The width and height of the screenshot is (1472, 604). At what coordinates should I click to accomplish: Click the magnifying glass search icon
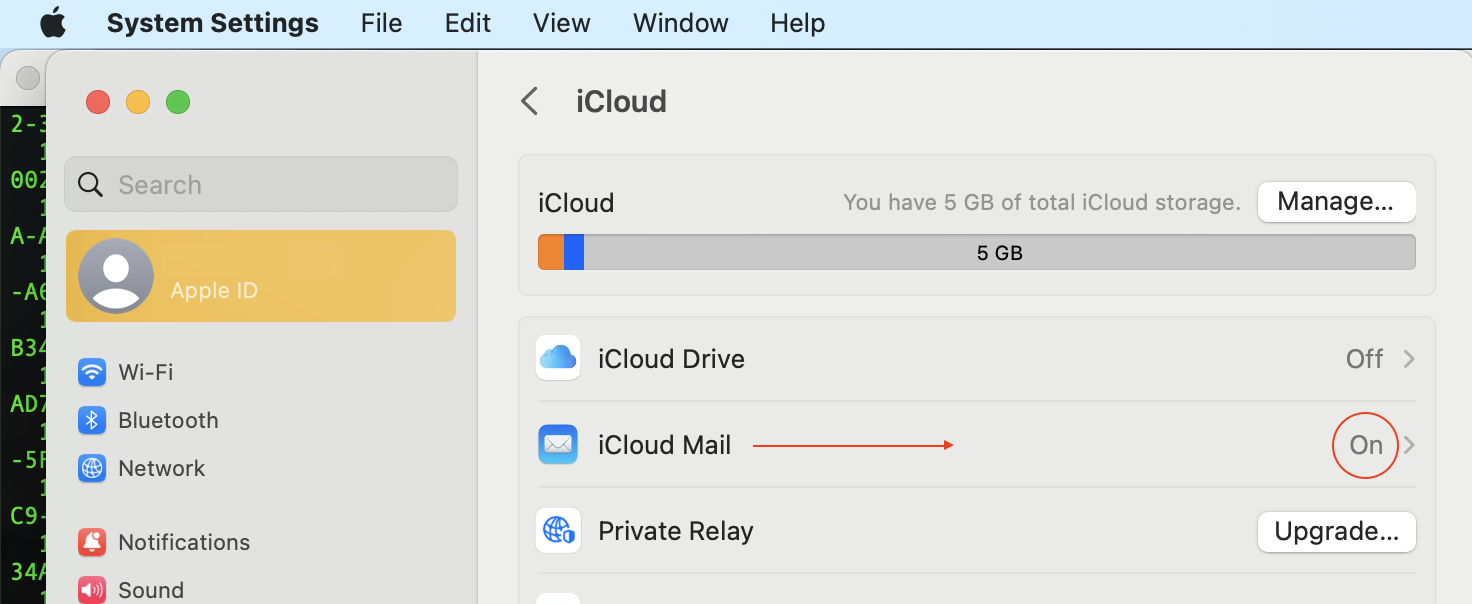[90, 184]
